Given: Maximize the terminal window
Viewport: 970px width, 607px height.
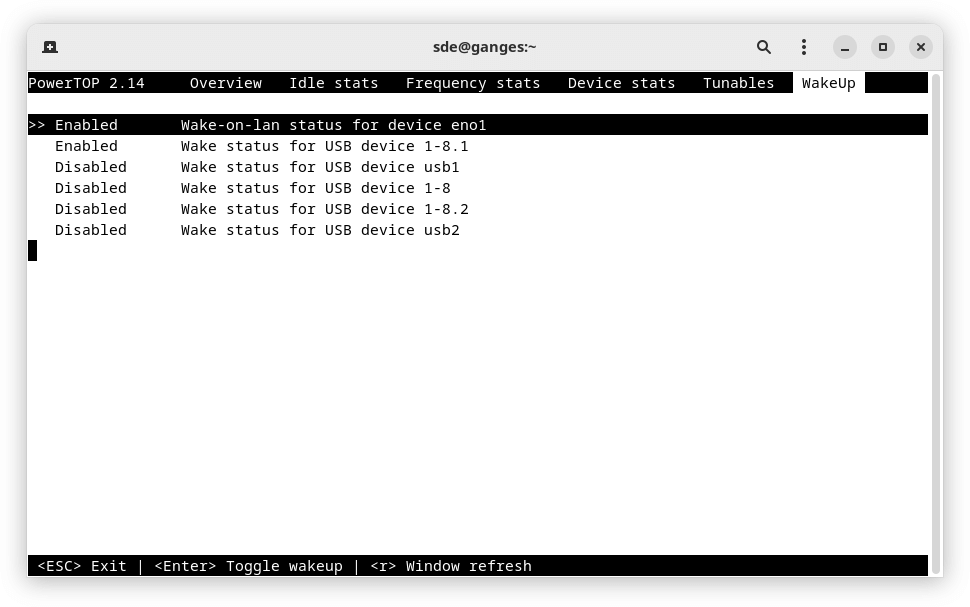Looking at the screenshot, I should click(x=883, y=47).
